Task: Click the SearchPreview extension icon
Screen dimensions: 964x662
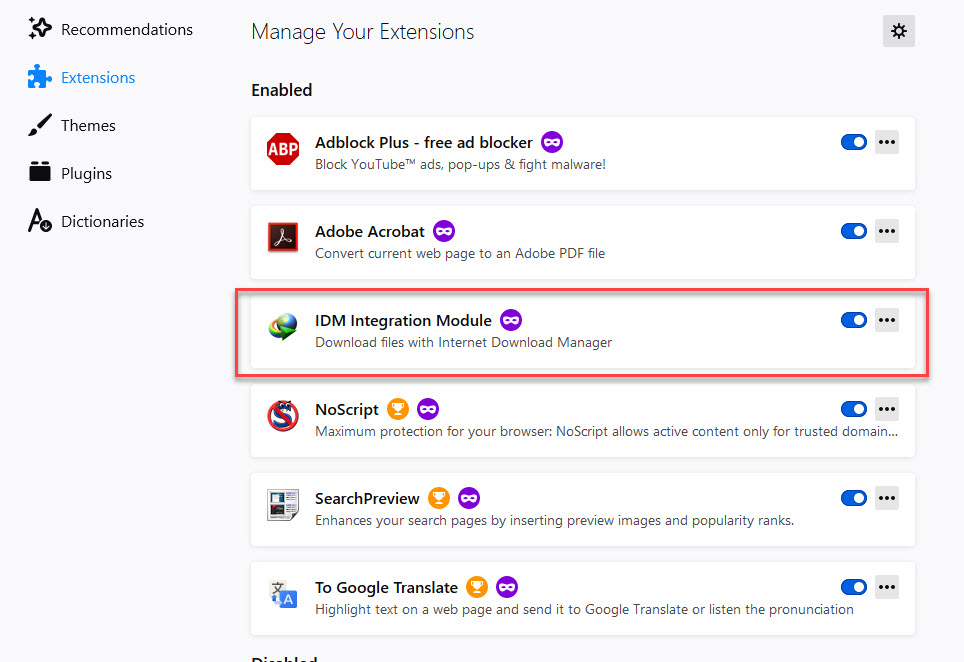Action: coord(283,505)
